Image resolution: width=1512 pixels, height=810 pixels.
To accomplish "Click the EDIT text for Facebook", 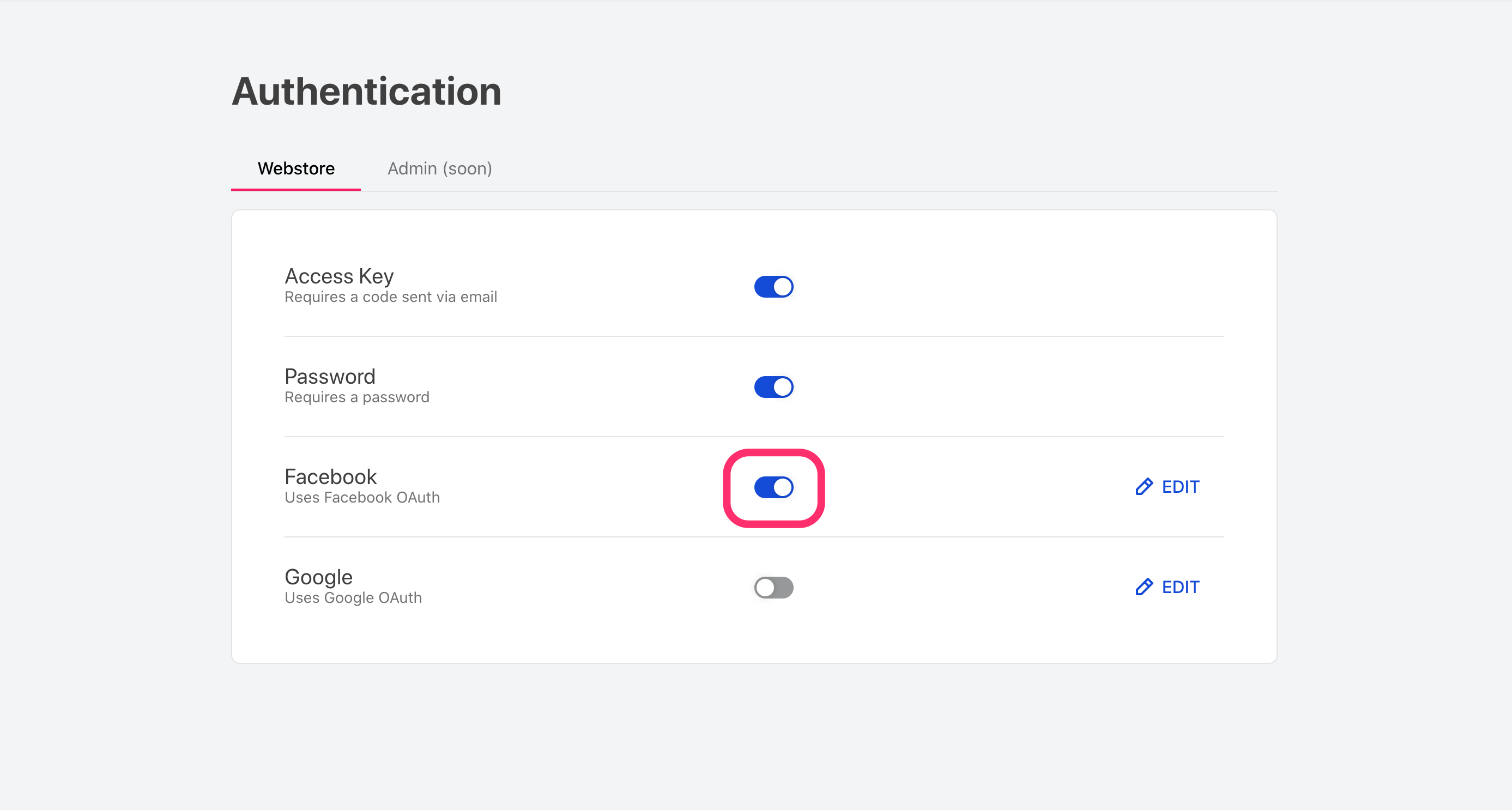I will (1181, 487).
